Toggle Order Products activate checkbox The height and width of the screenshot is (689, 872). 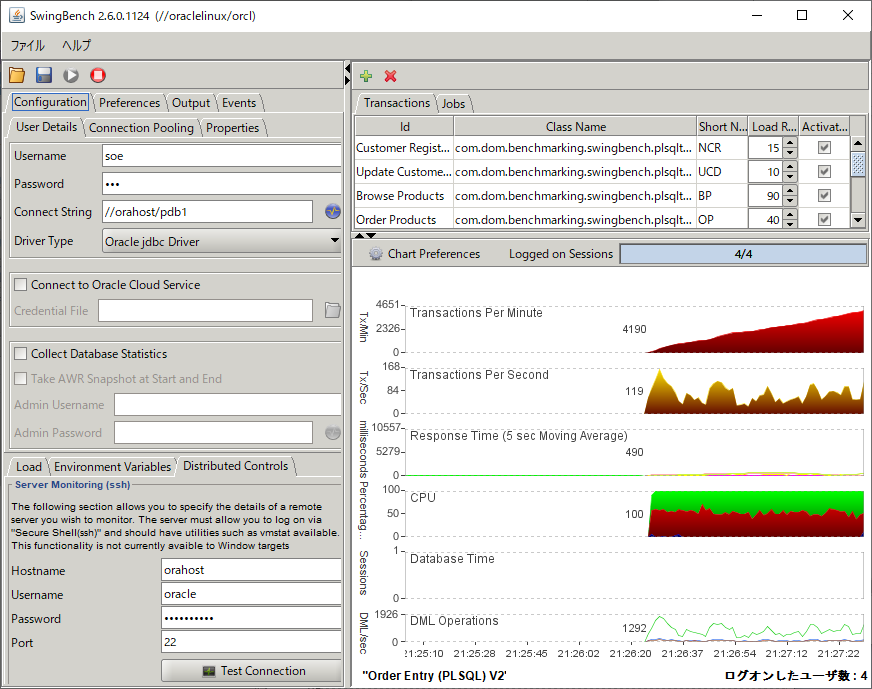pyautogui.click(x=824, y=219)
